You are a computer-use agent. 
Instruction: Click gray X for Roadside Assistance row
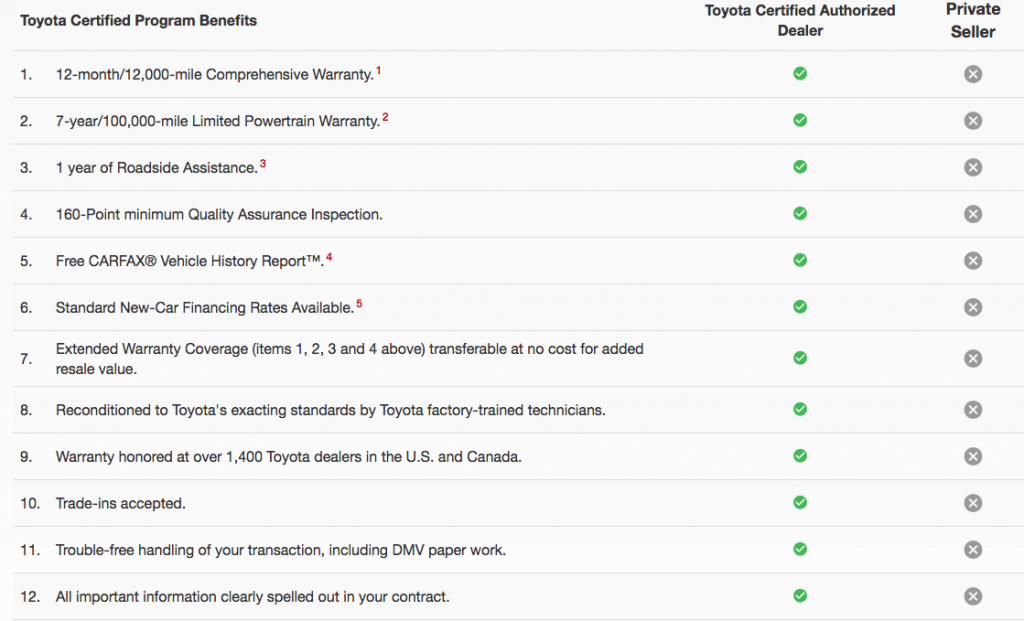click(973, 167)
